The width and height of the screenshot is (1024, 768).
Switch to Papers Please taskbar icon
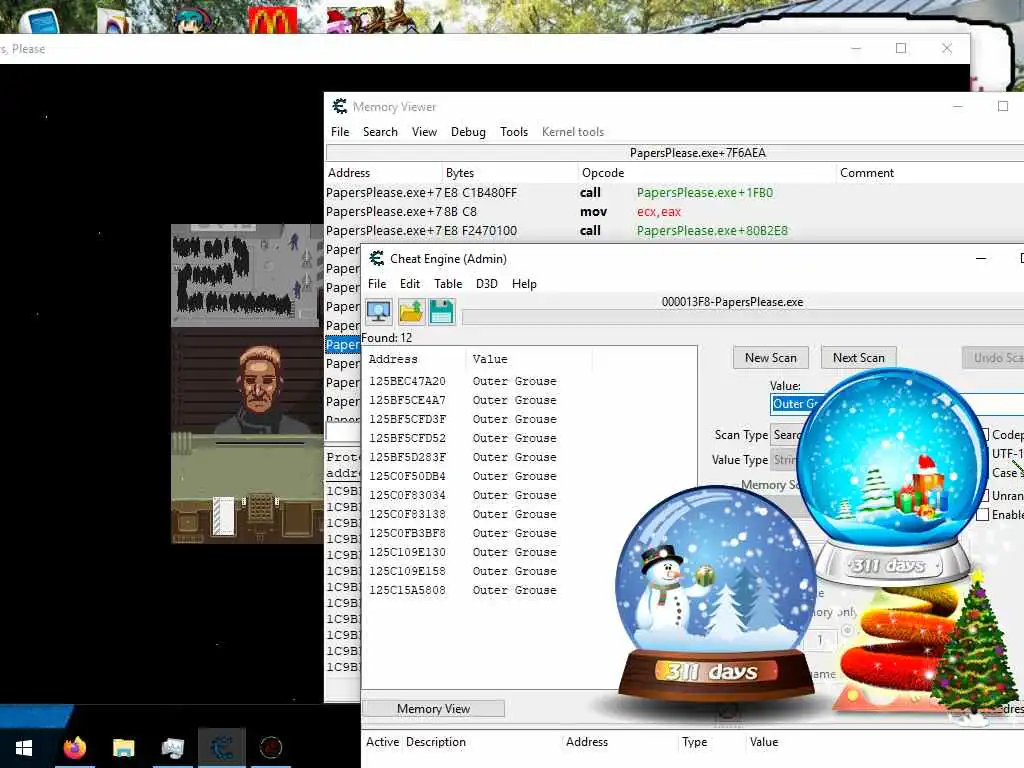coord(270,748)
